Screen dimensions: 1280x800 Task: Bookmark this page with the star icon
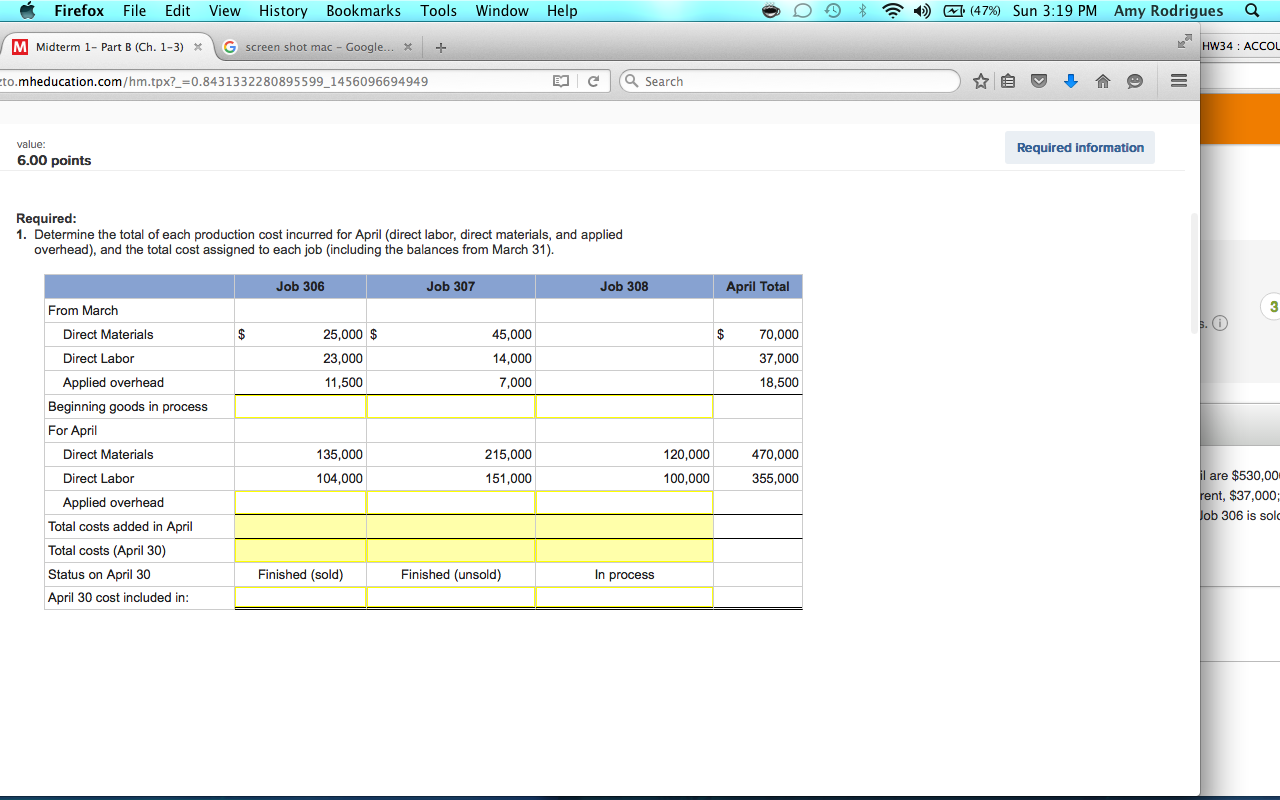[982, 81]
